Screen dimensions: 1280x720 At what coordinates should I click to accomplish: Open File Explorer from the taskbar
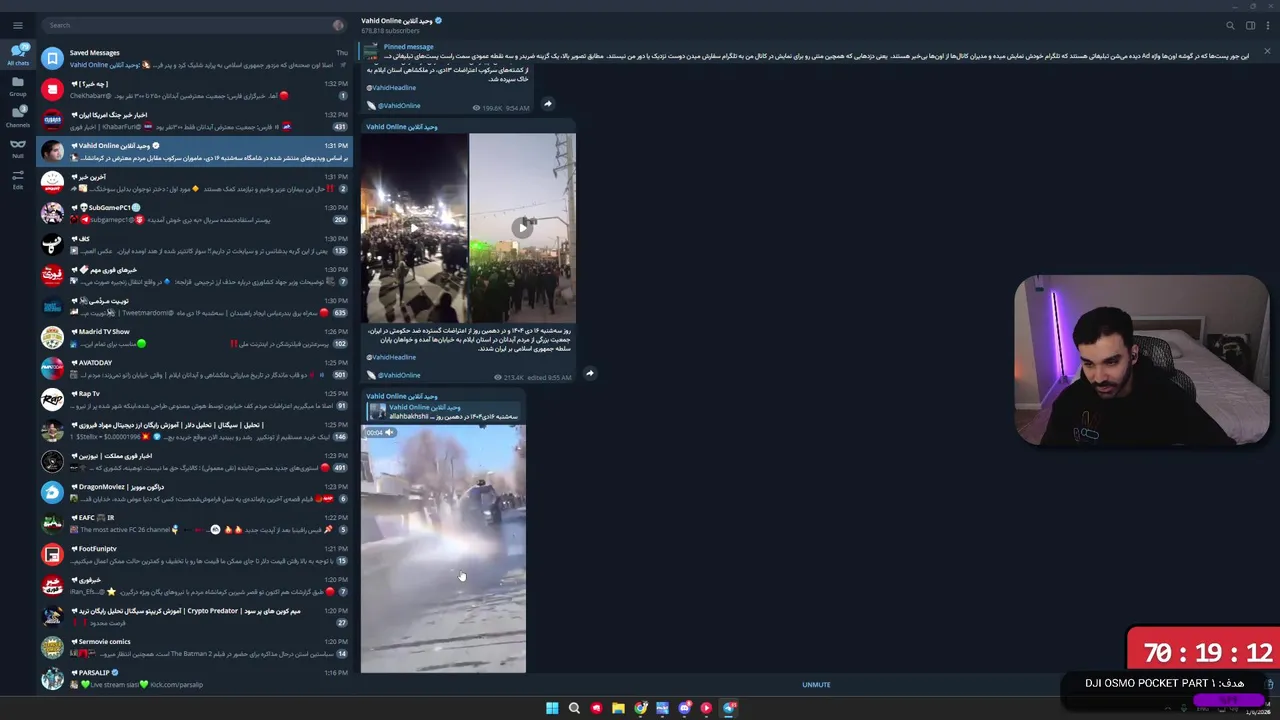click(x=618, y=708)
